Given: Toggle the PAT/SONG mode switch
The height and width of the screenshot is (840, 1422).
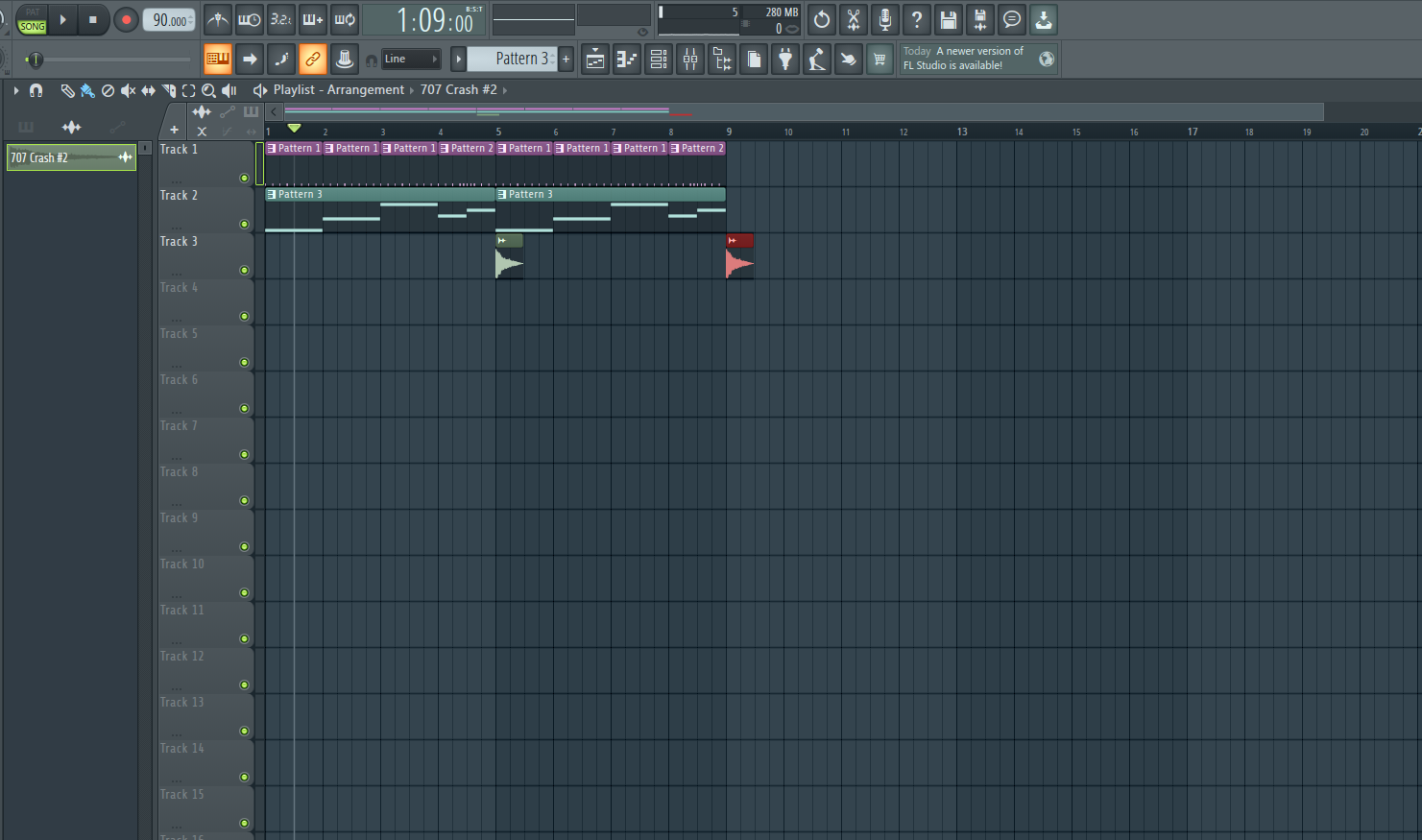Looking at the screenshot, I should click(x=32, y=19).
